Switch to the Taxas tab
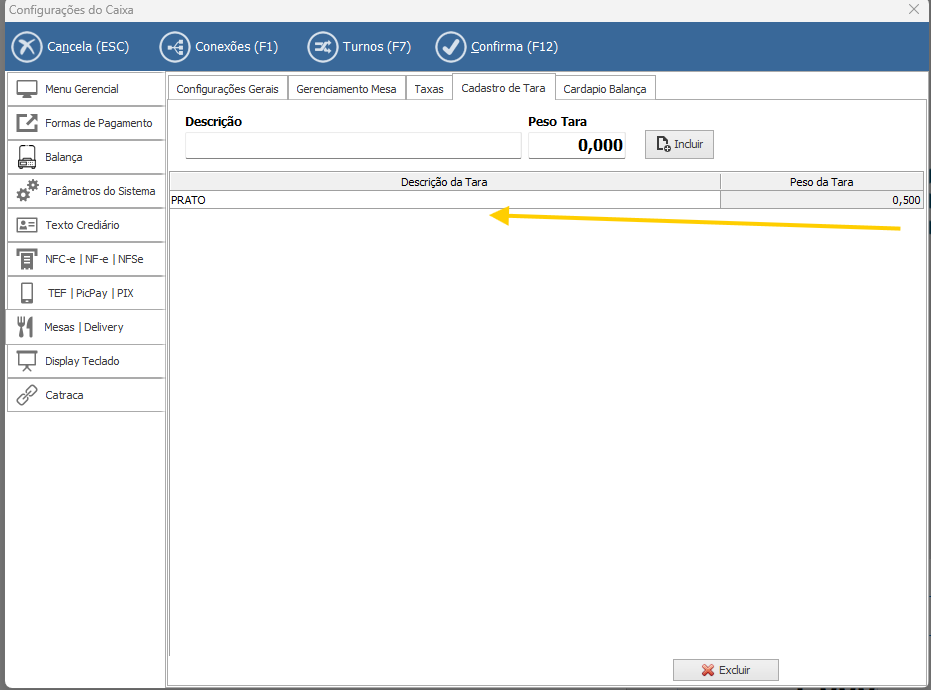931x690 pixels. click(x=428, y=89)
